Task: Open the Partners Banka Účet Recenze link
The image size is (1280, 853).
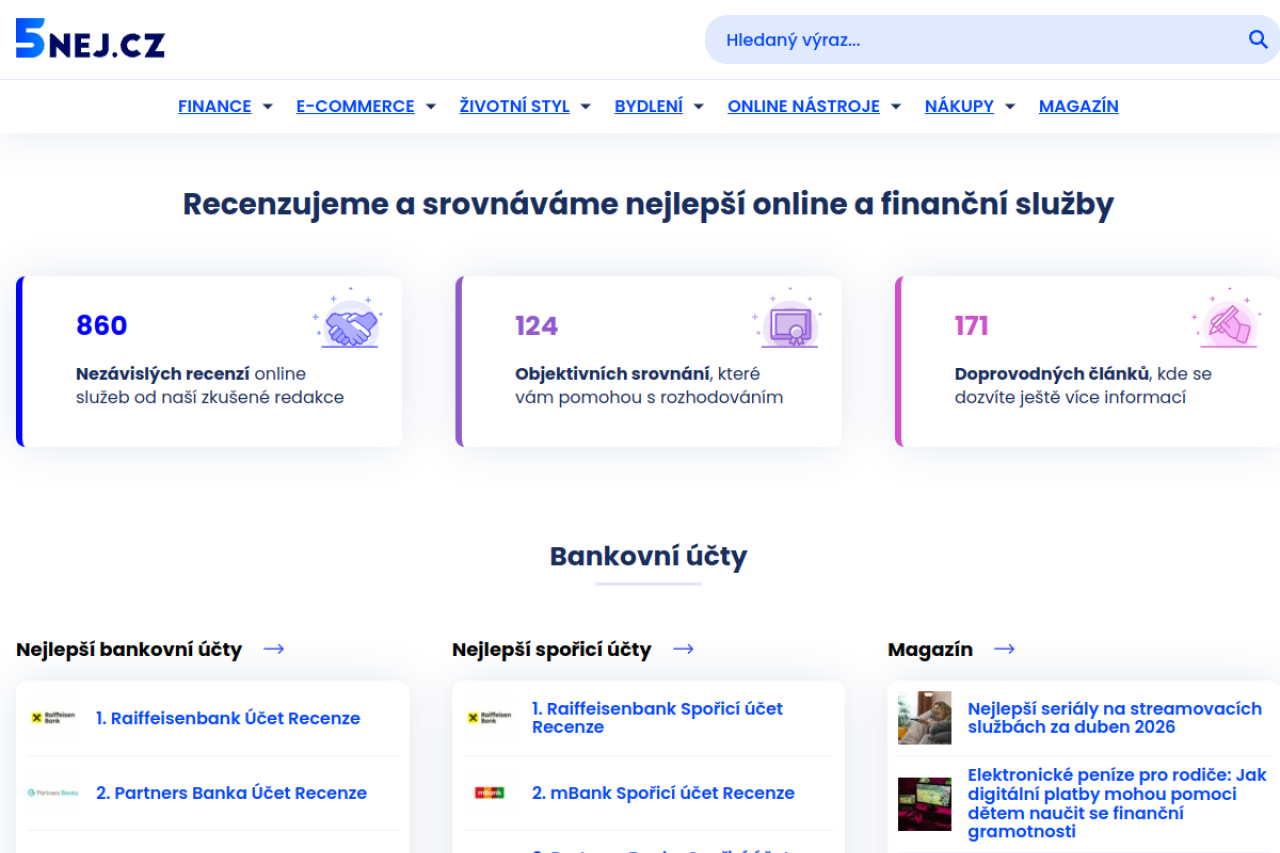Action: (231, 793)
